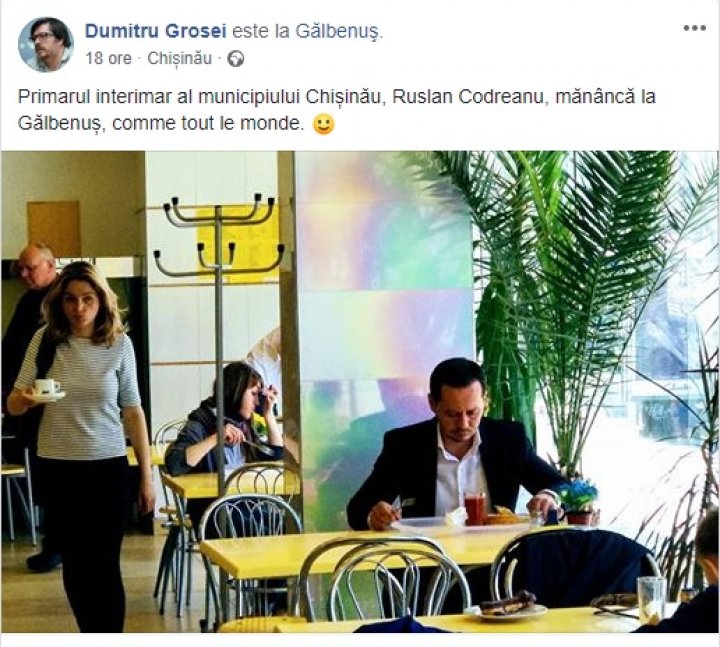720x647 pixels.
Task: Open the Dumitru Grosei profile name link
Action: [x=156, y=31]
